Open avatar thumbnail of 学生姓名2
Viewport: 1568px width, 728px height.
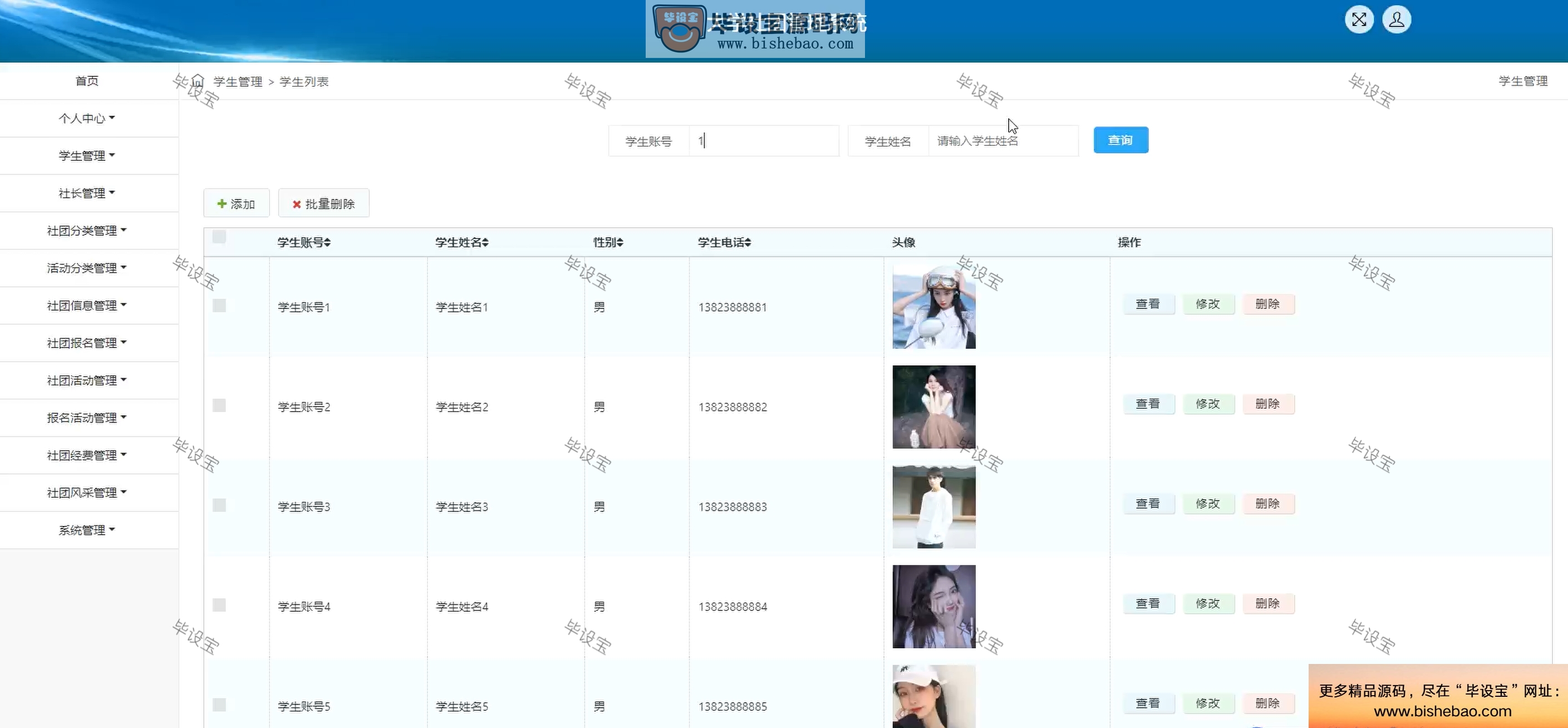pos(934,407)
